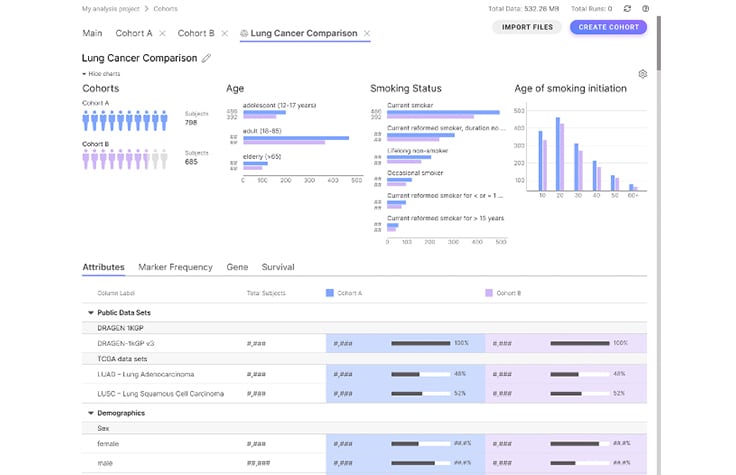Open the Survival tab
Screen dimensions: 736x475
coord(278,267)
